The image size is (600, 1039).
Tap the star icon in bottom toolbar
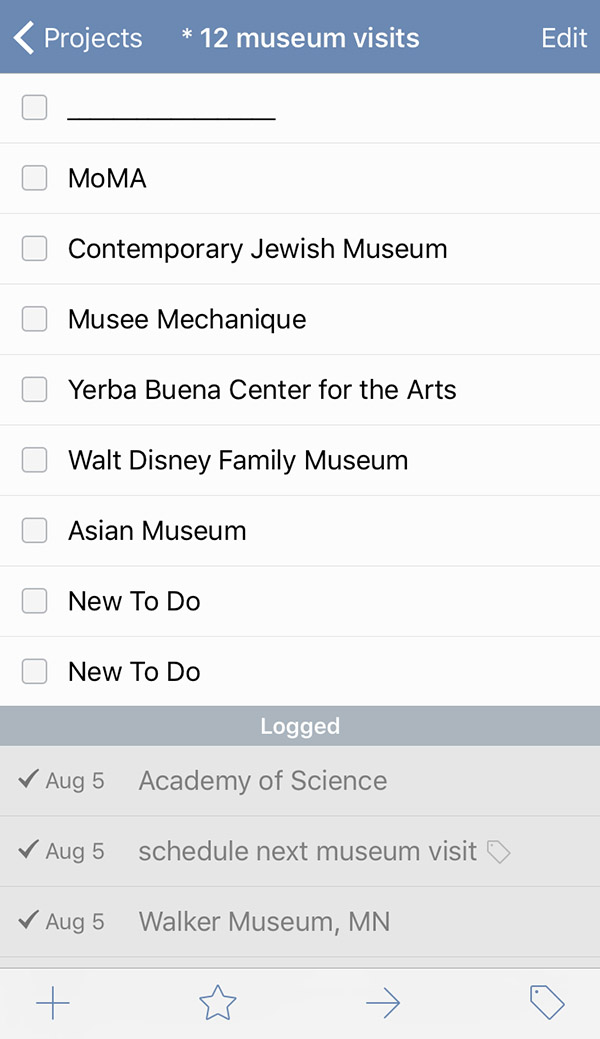click(x=217, y=1003)
